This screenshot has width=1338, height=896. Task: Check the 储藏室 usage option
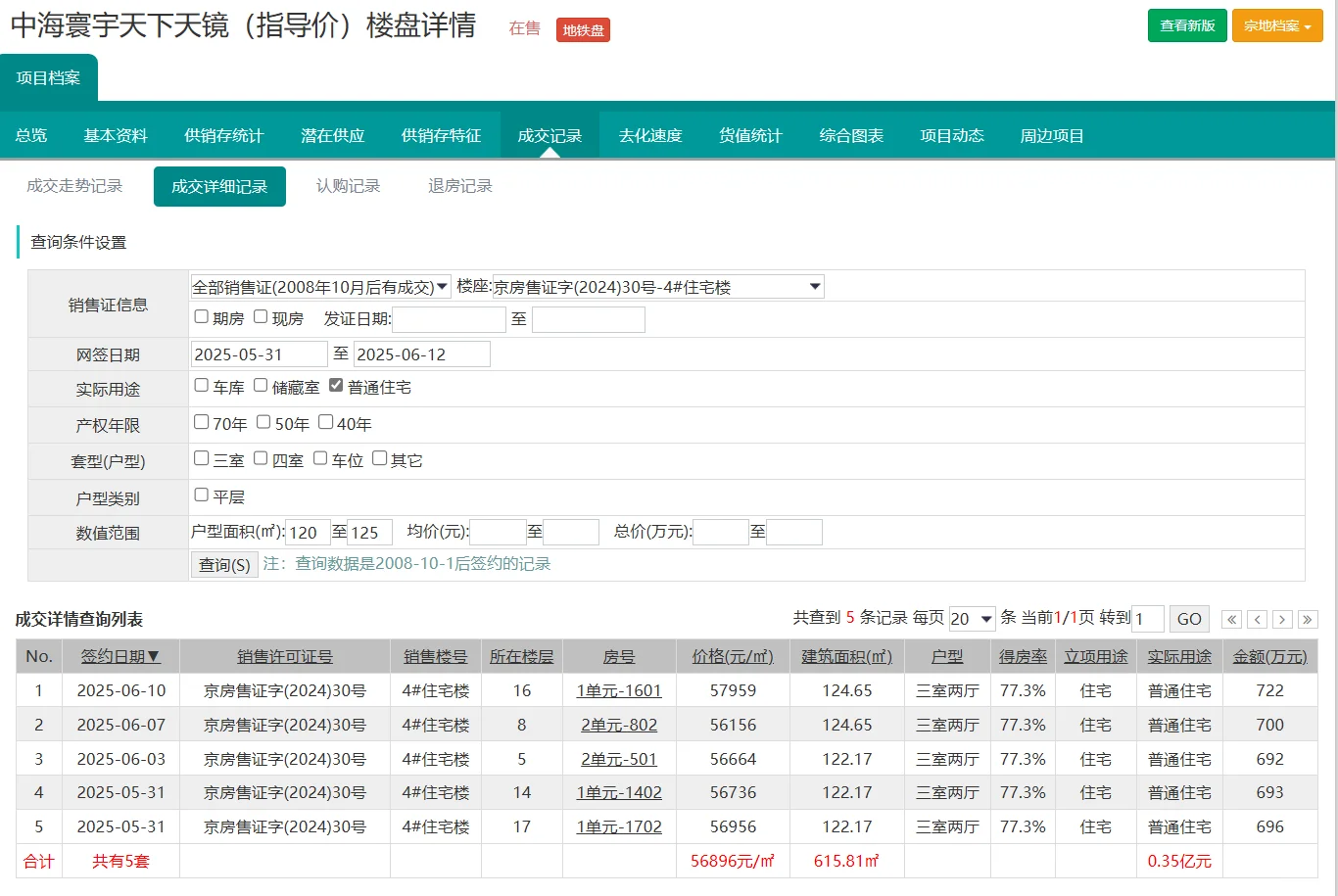[x=261, y=385]
